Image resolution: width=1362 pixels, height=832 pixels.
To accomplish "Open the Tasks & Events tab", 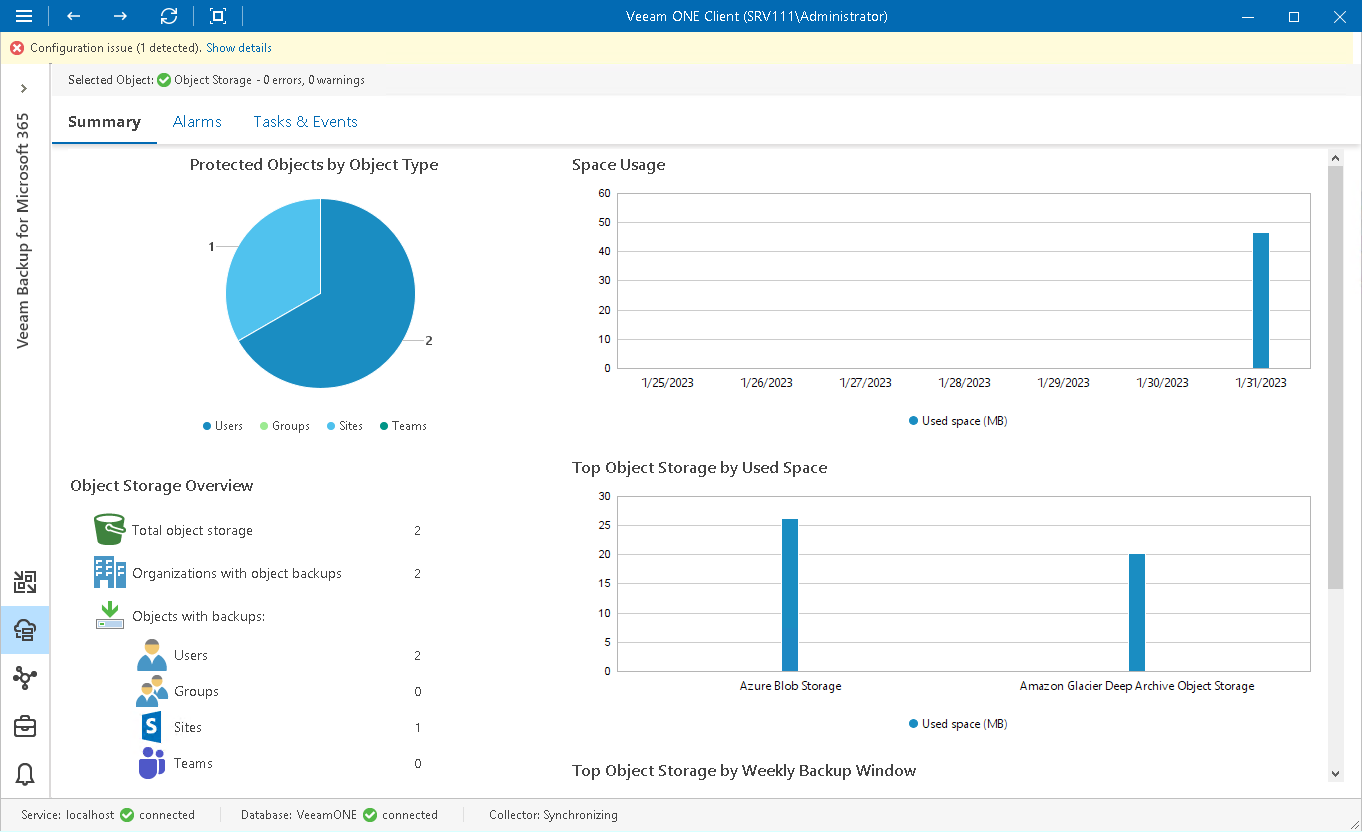I will point(305,122).
